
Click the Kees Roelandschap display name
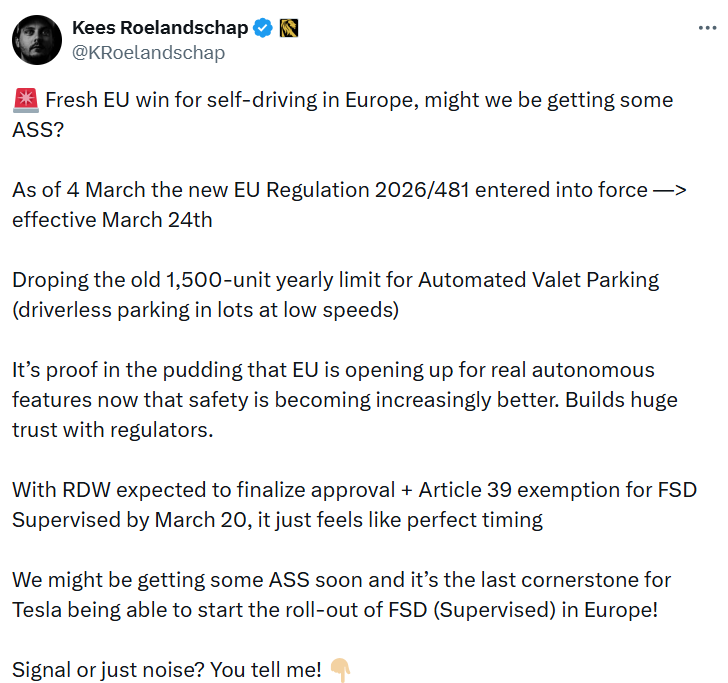(160, 28)
